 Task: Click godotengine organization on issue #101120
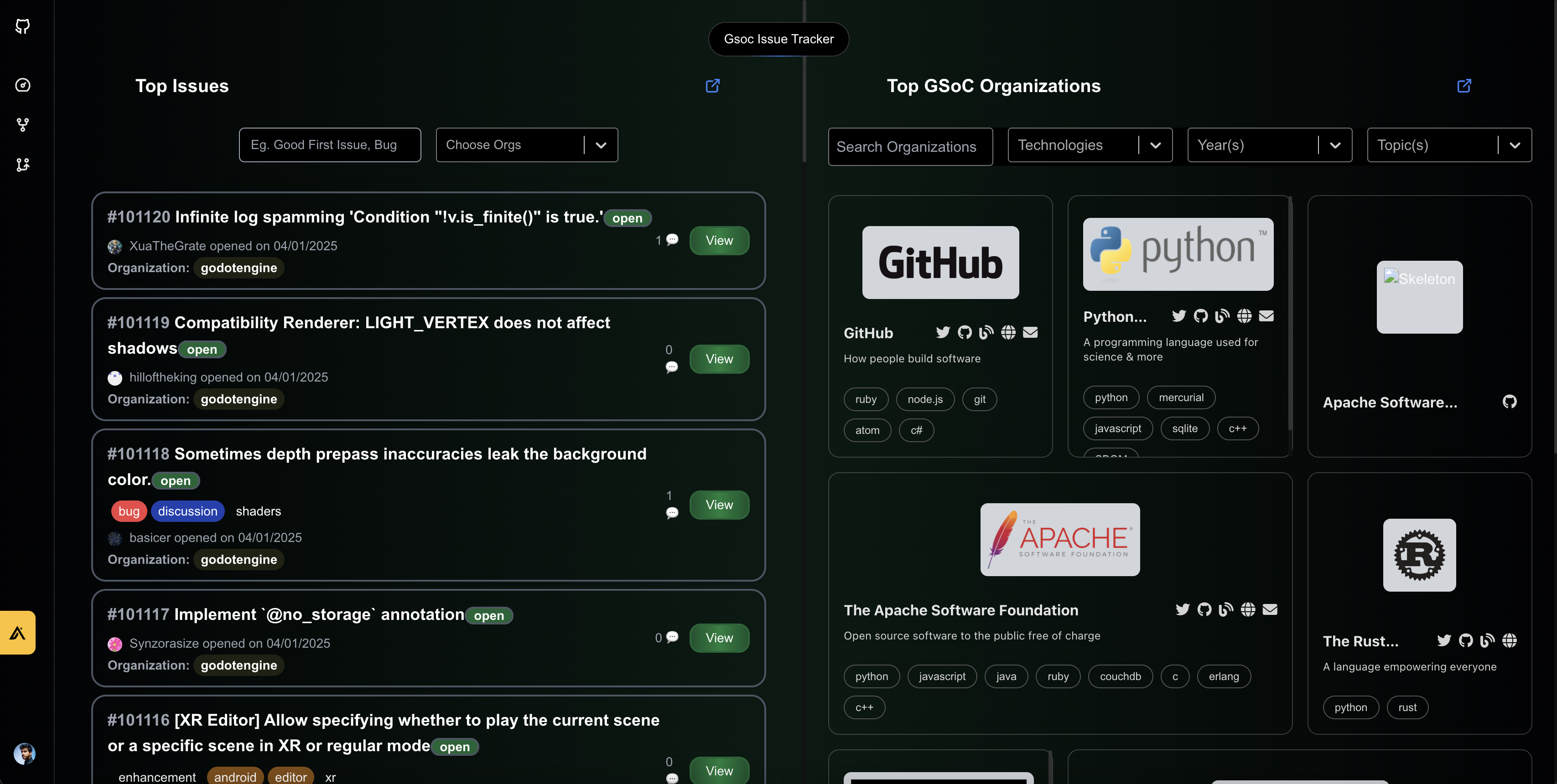pyautogui.click(x=239, y=268)
